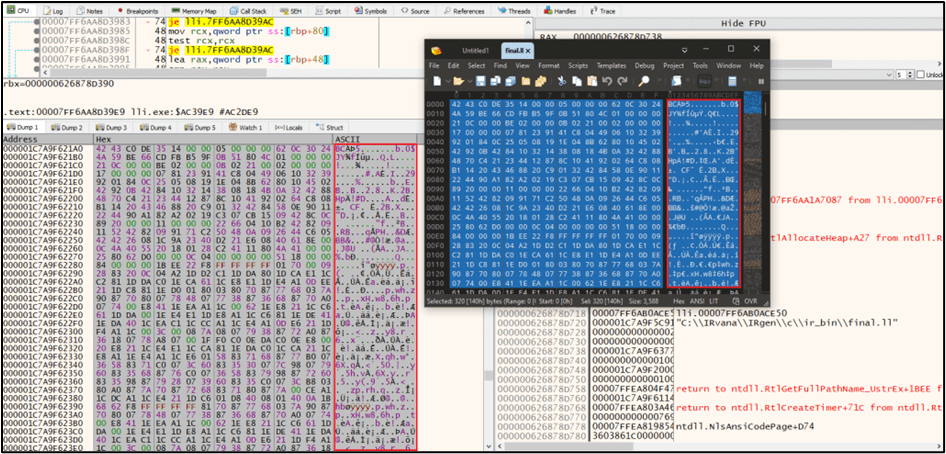
Task: Open the Scripts menu
Action: click(577, 65)
